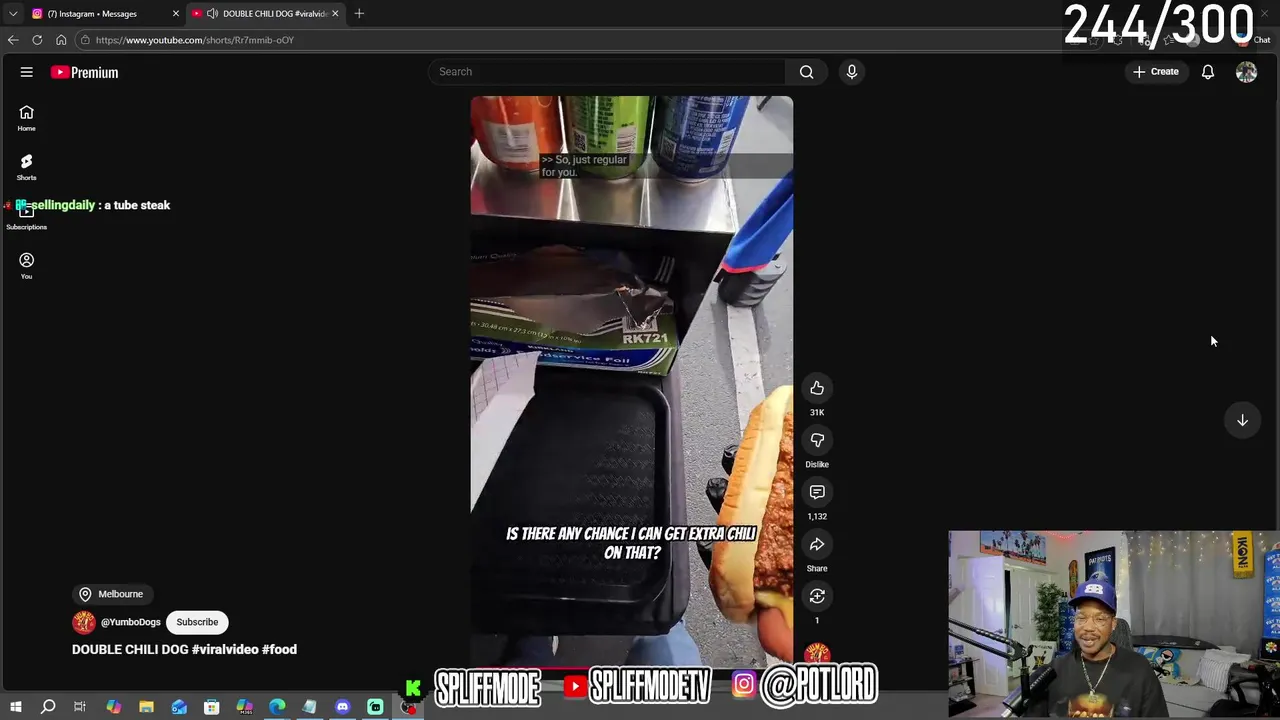Open the @YumboDogs channel name link
This screenshot has height=720, width=1280.
pyautogui.click(x=131, y=622)
